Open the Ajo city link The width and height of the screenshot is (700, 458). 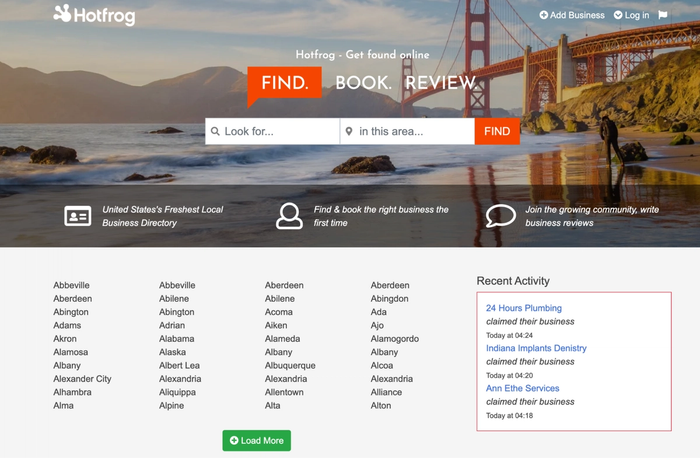tap(377, 325)
